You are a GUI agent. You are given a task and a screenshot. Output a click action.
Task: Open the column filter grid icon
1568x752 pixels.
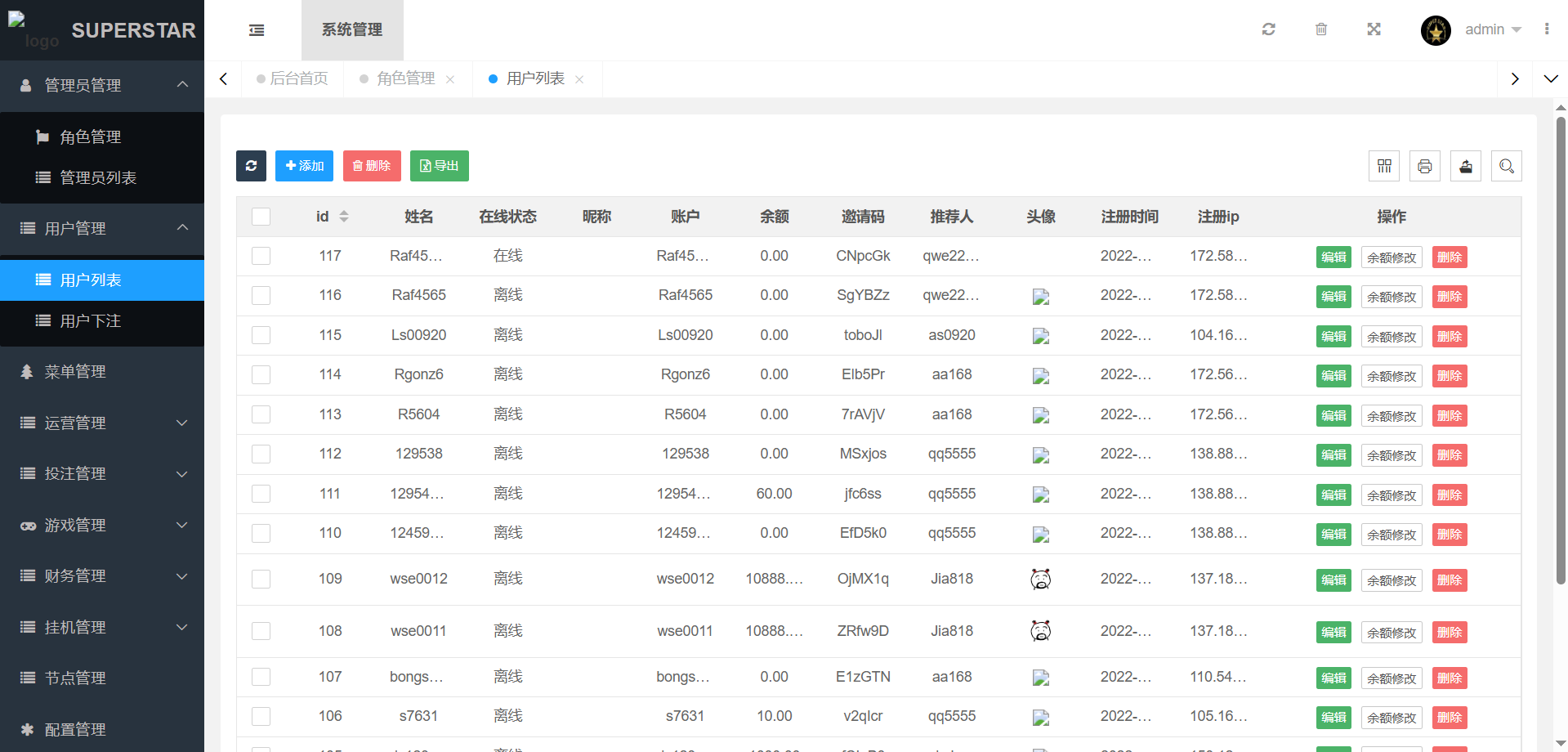(x=1384, y=166)
